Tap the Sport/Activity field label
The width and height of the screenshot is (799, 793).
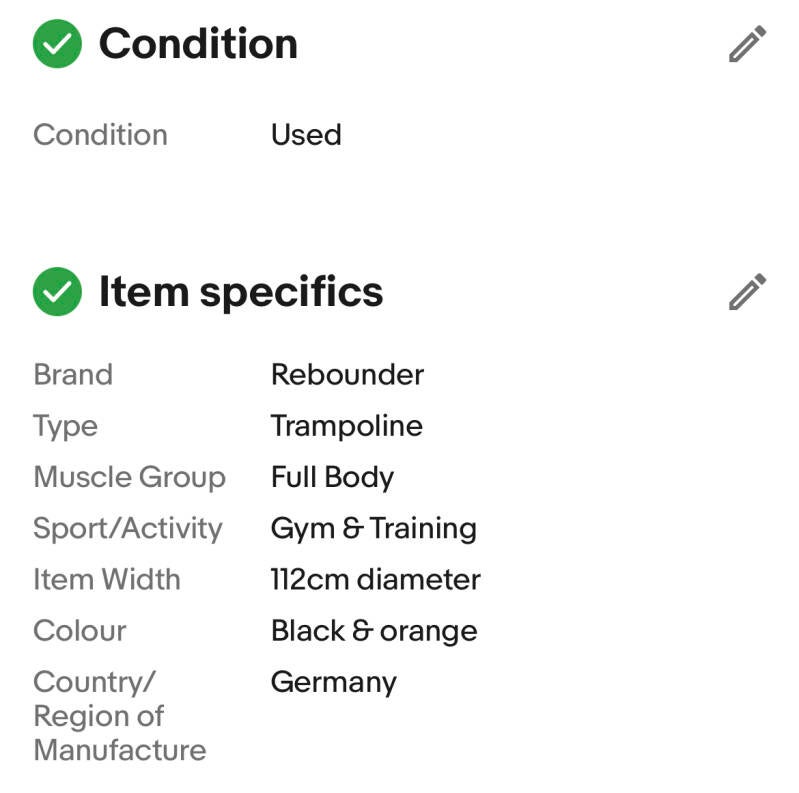point(127,528)
